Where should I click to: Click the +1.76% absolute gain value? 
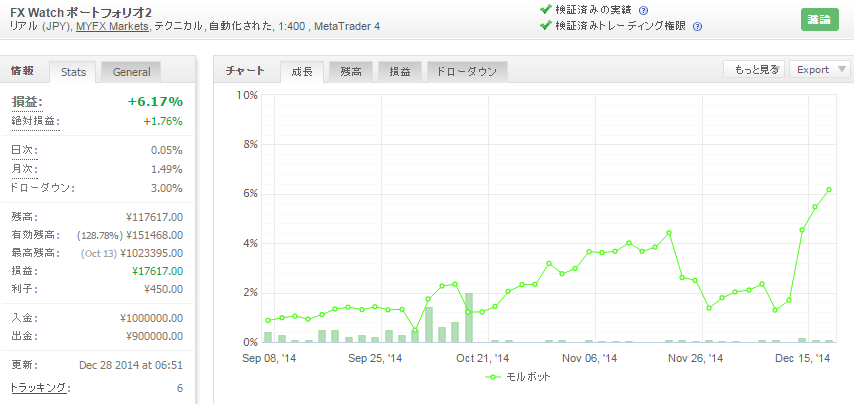pyautogui.click(x=163, y=121)
